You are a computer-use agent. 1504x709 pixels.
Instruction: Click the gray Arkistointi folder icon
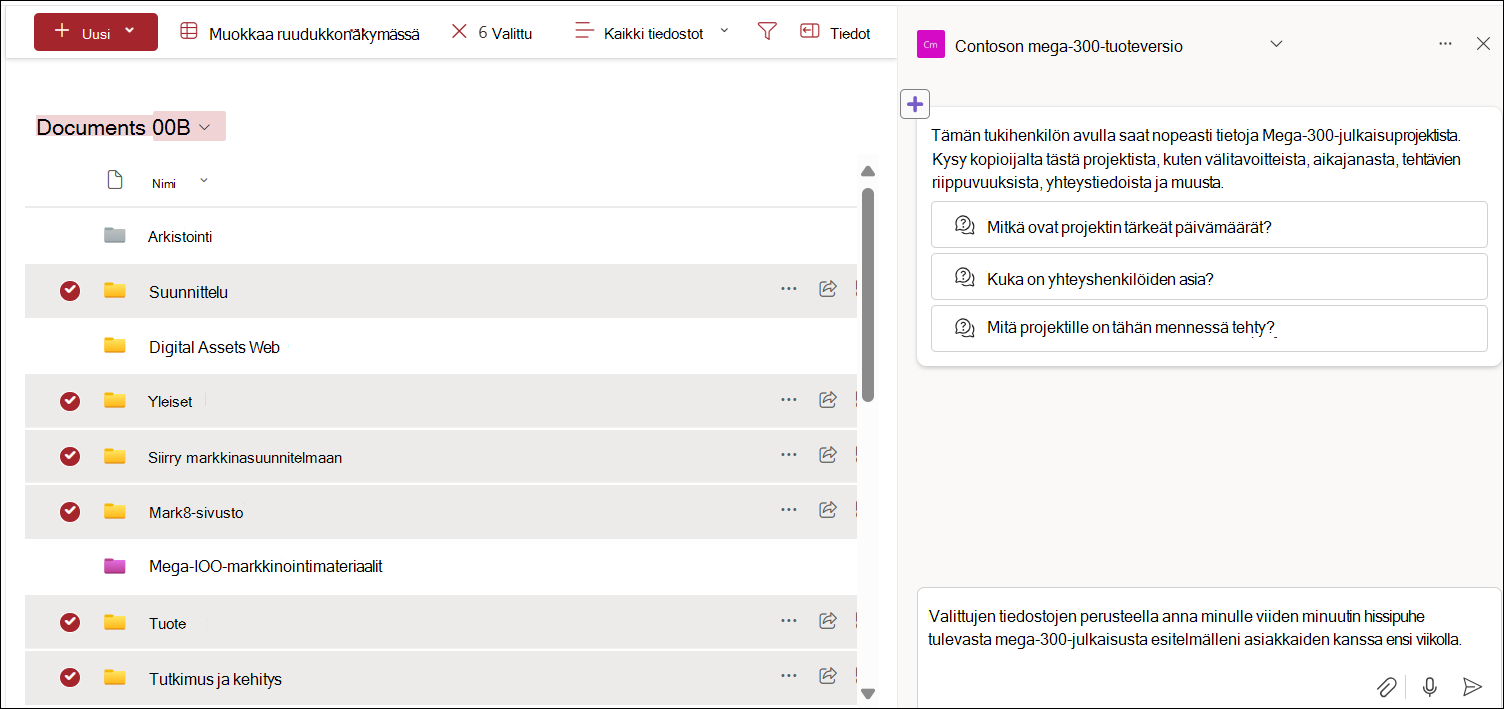click(115, 236)
